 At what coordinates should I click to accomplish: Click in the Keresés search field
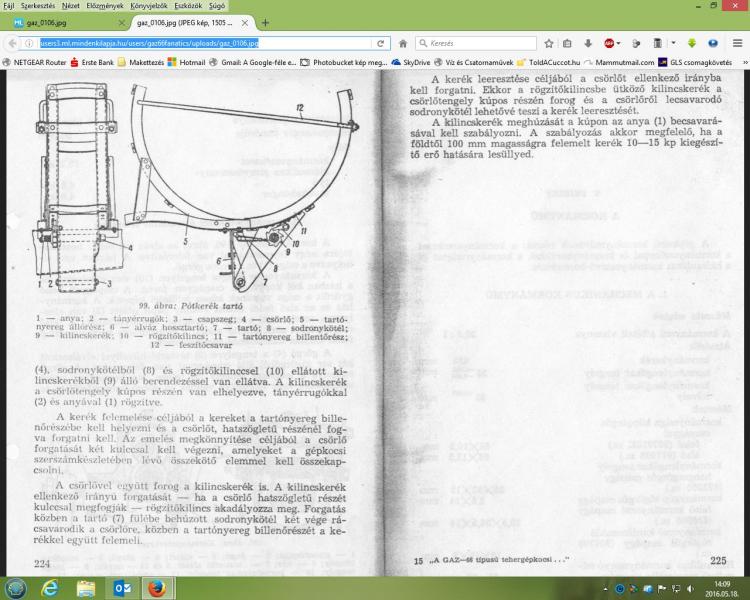point(480,44)
